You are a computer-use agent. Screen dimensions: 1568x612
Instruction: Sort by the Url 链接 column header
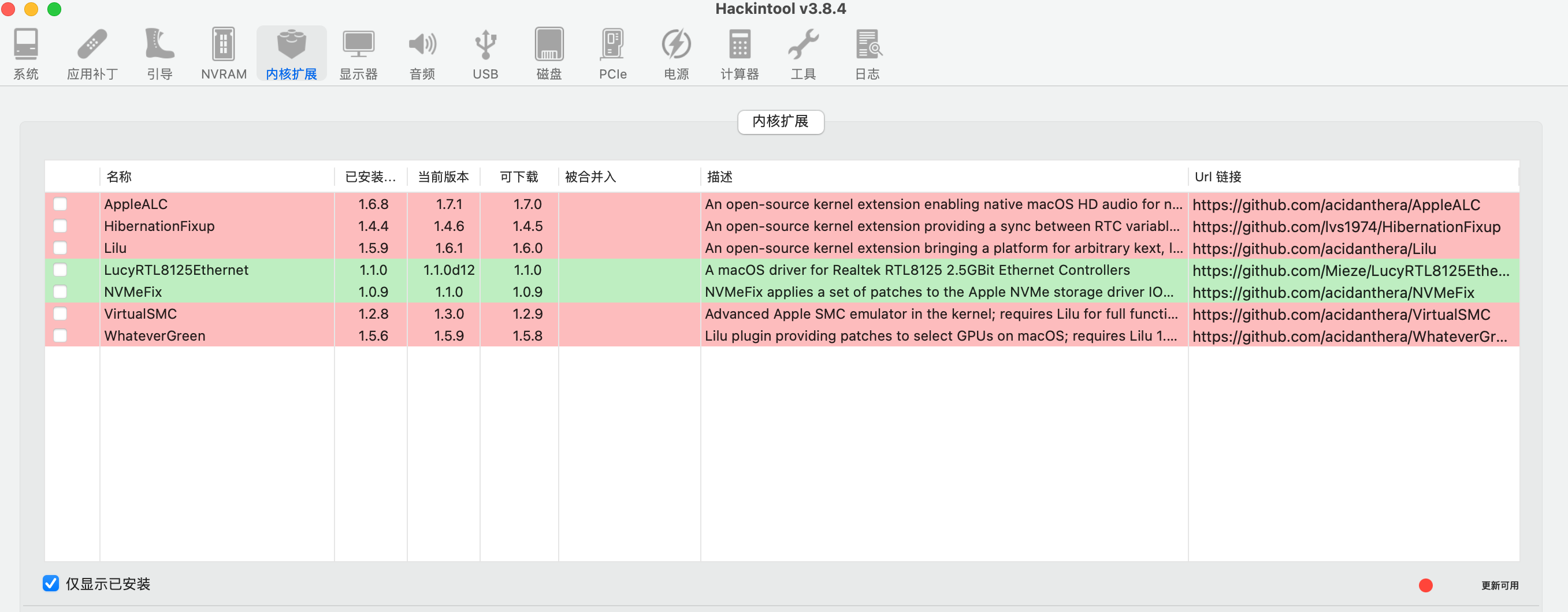tap(1353, 177)
